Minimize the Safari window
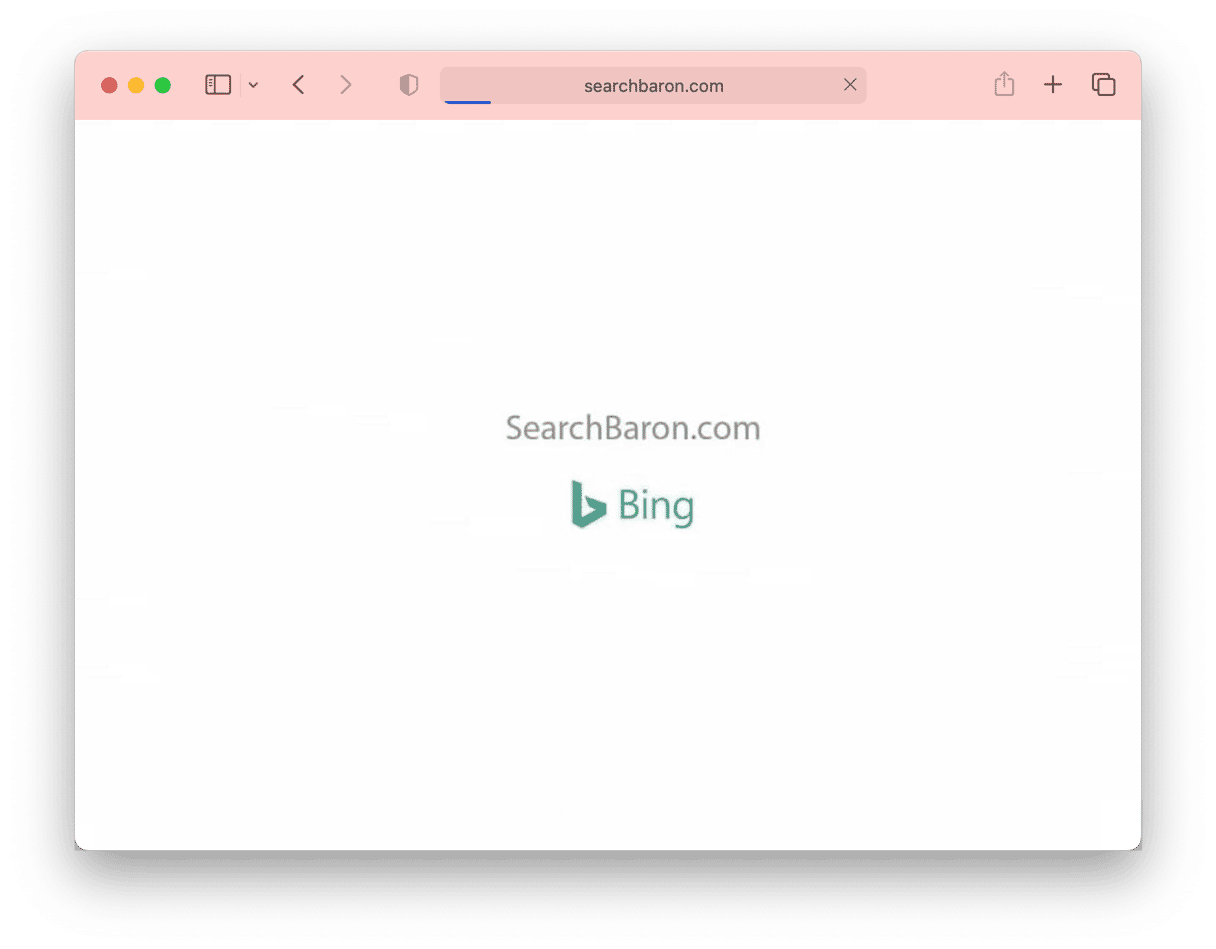The image size is (1216, 949). coord(136,85)
